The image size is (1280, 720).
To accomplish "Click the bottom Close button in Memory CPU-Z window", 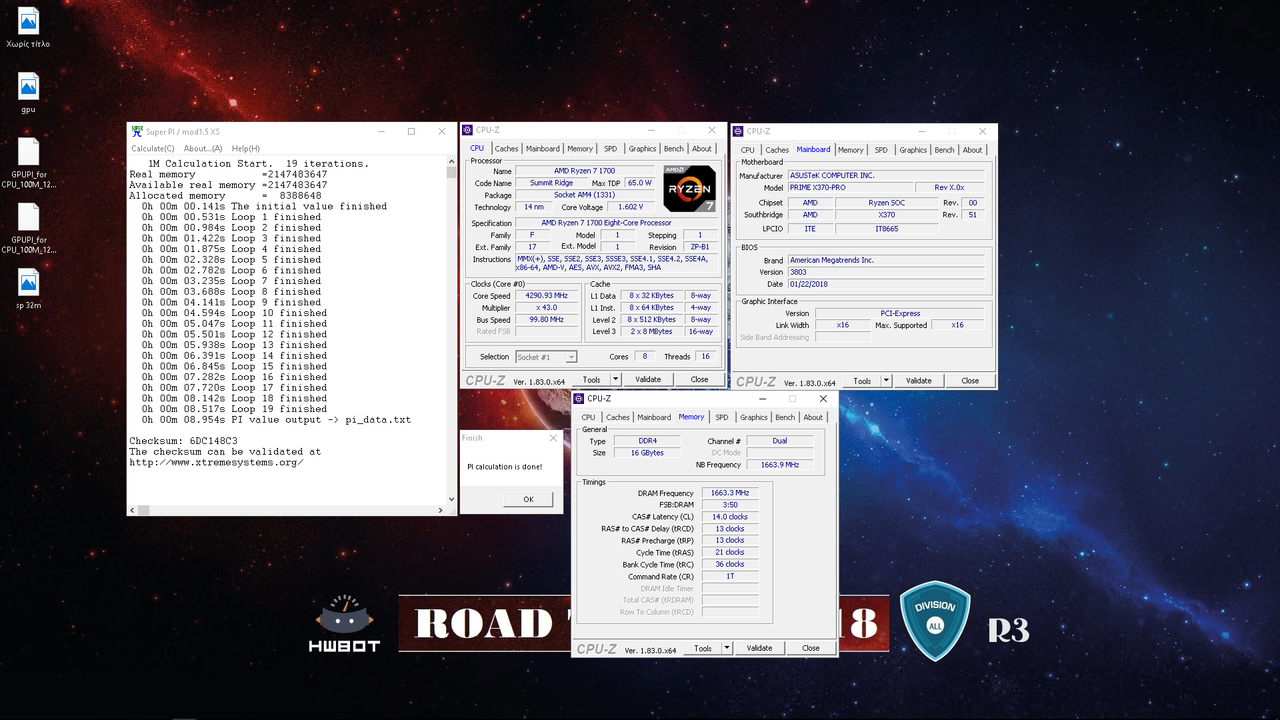I will pos(810,648).
